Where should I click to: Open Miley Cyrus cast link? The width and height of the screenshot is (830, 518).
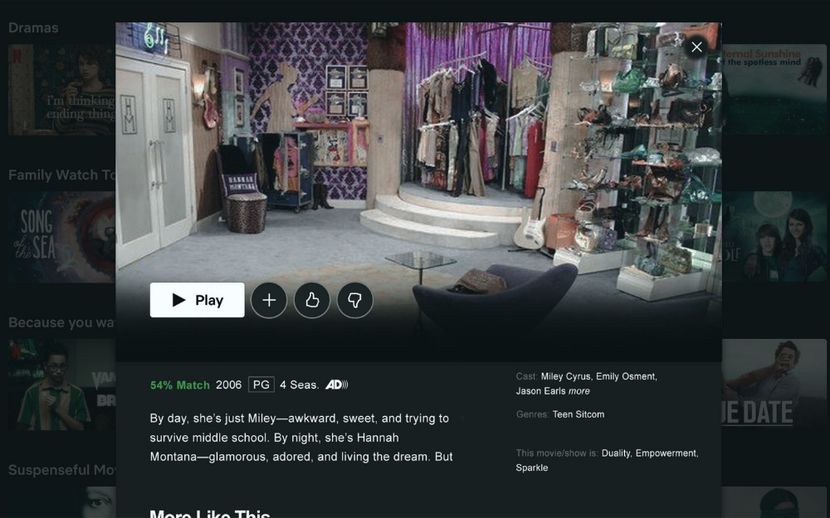[x=565, y=377]
